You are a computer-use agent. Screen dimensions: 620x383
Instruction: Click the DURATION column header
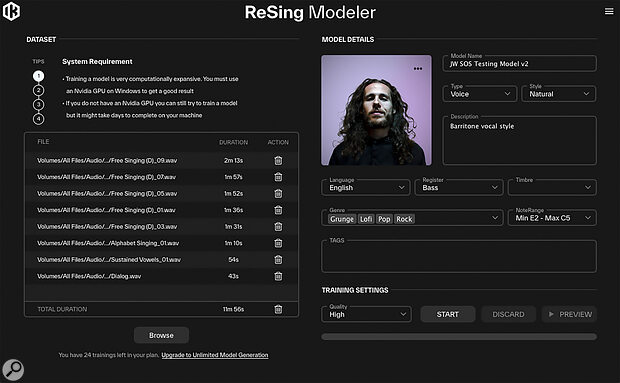click(234, 142)
